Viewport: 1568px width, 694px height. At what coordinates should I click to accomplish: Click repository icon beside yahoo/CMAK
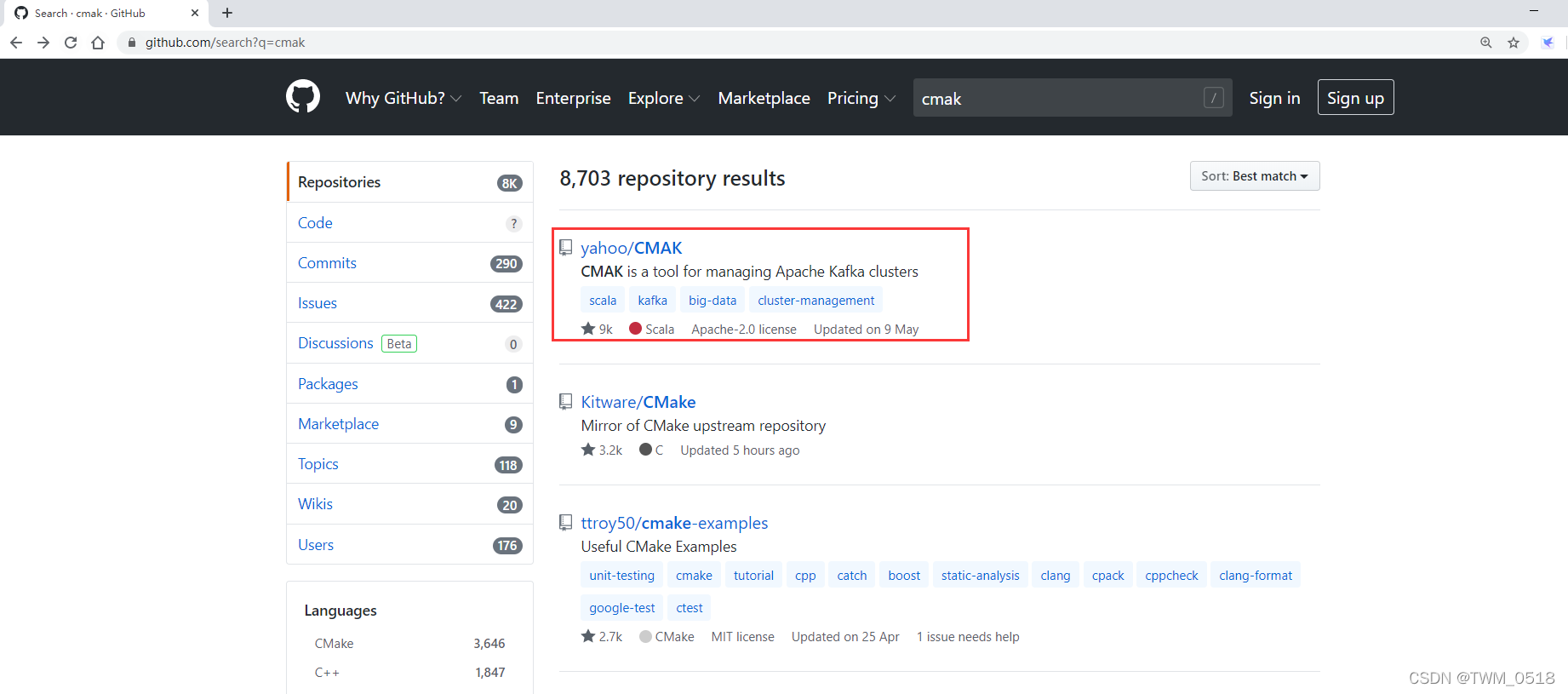point(565,248)
